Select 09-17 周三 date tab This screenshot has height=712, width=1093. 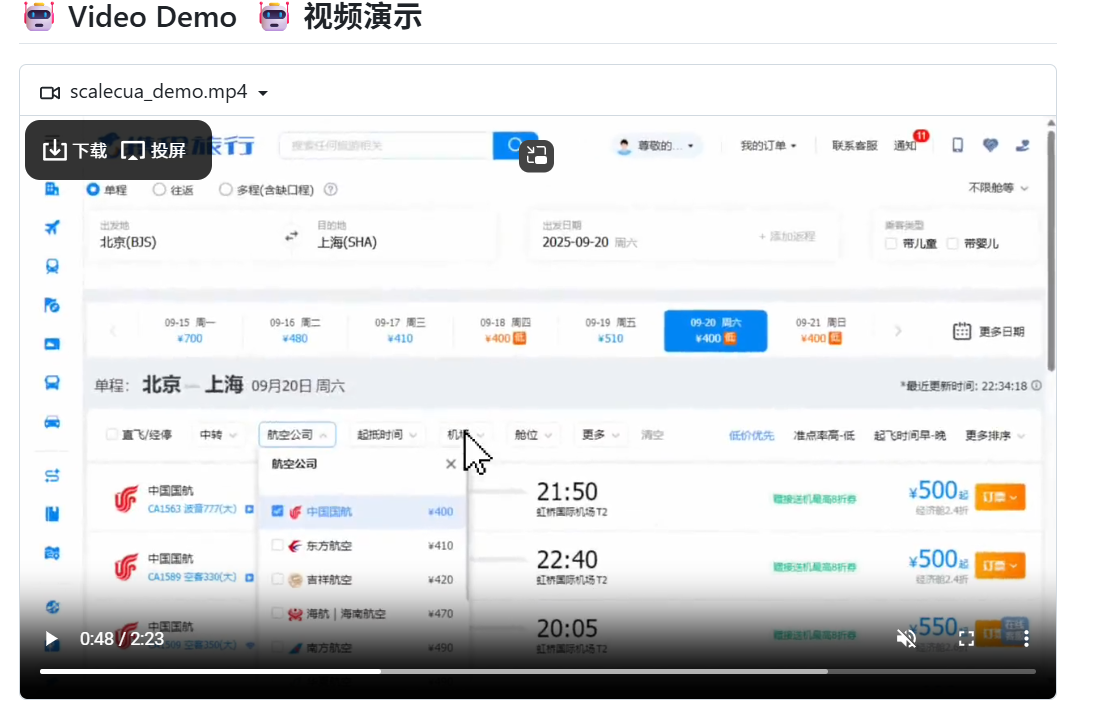coord(400,331)
